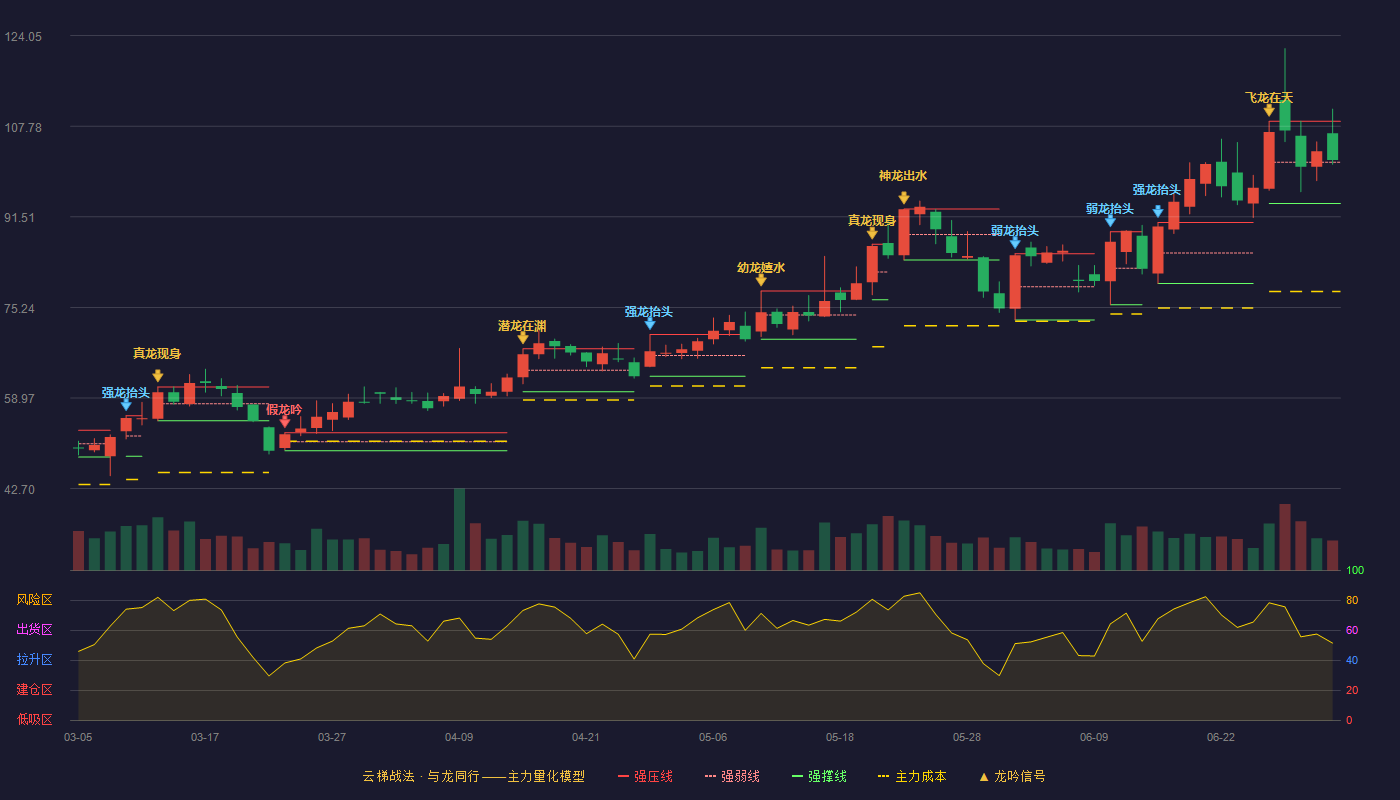Click the 强龙抬头 arrow in mid-June
The image size is (1400, 800).
click(1158, 211)
